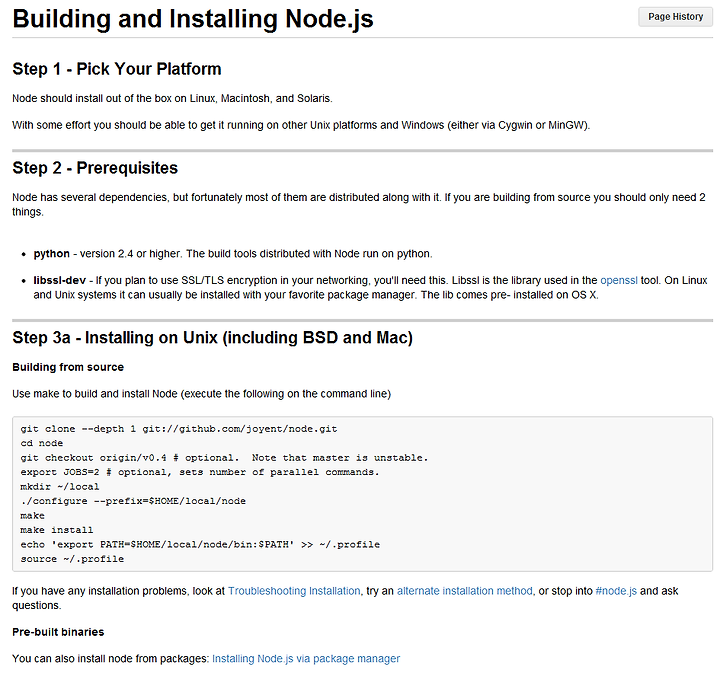Click the 'Pre-built binaries' subheading
The image size is (720, 676).
[x=58, y=632]
